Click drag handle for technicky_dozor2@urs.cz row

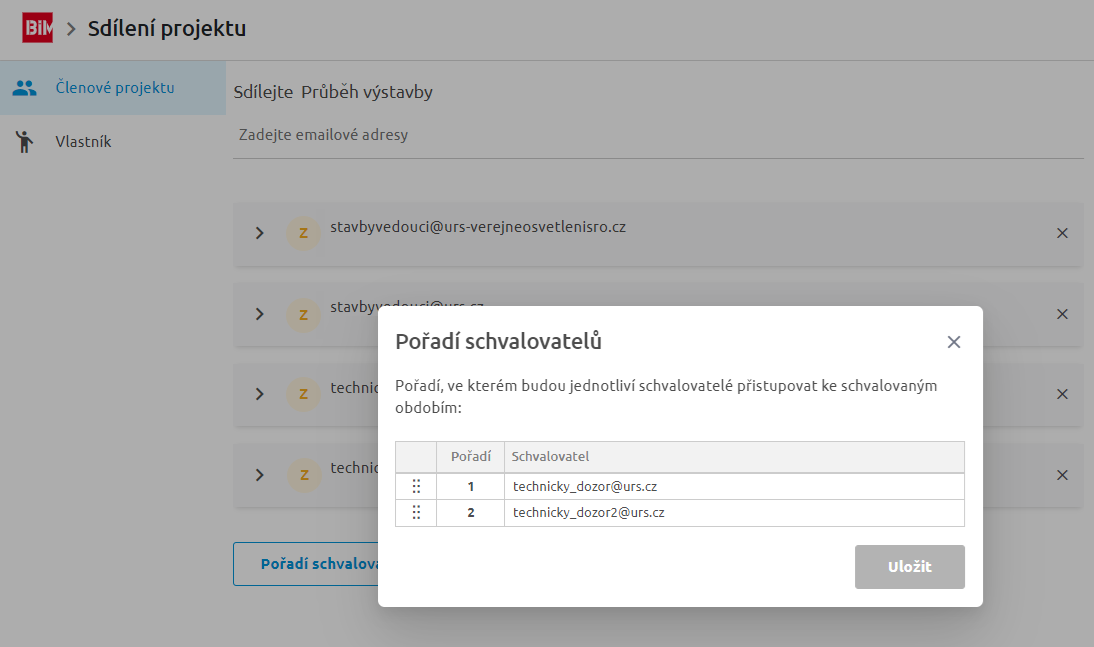tap(416, 513)
